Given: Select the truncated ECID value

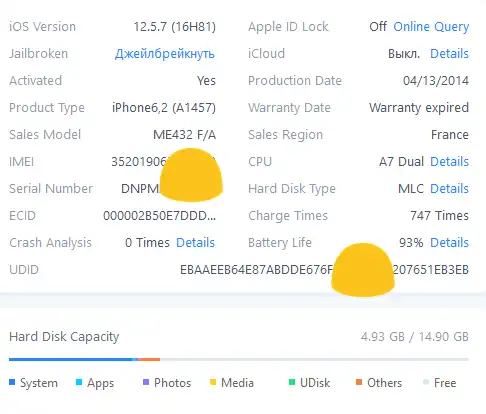Looking at the screenshot, I should 160,216.
